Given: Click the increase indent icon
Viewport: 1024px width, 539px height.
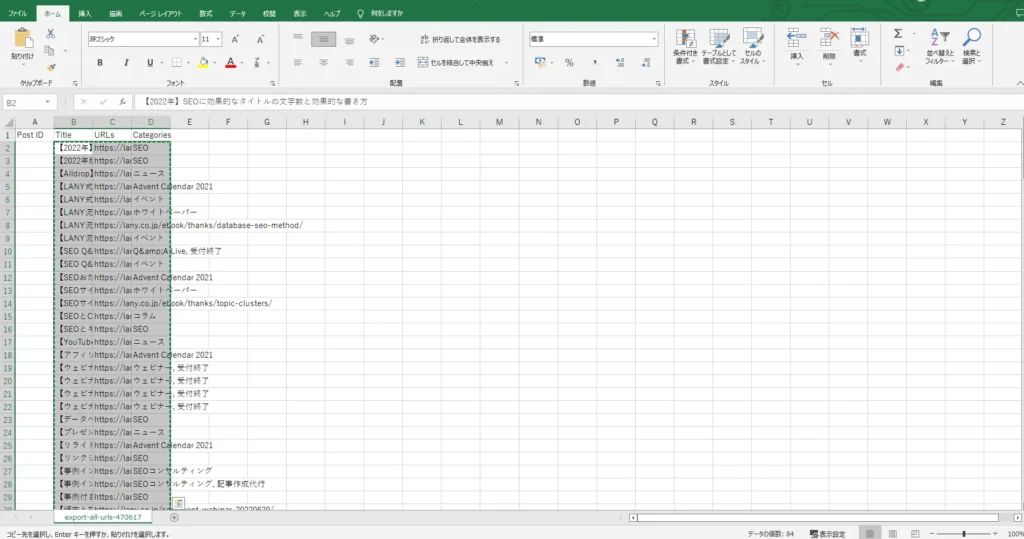Looking at the screenshot, I should (x=400, y=63).
